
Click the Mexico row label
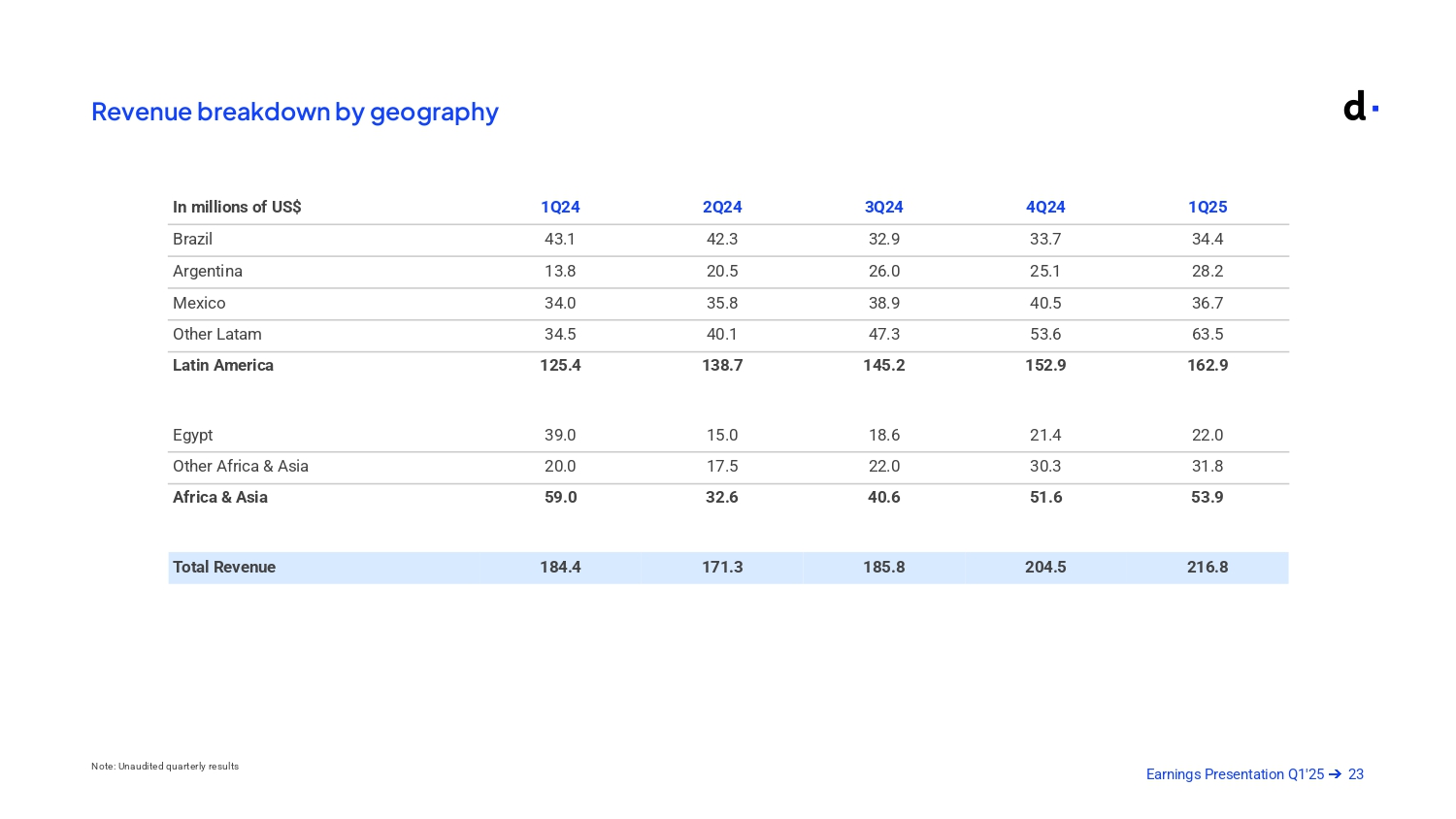click(199, 303)
